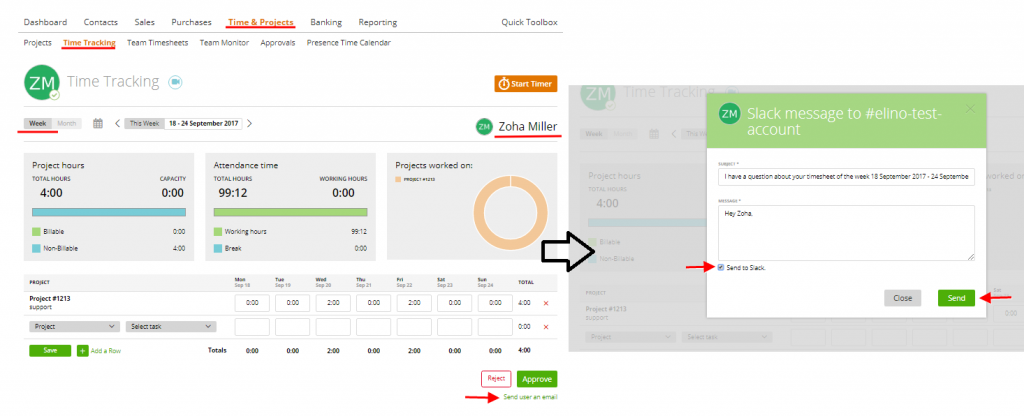Click the Thu Sep 21 hours field for Project #1213
Screen dimensions: 1024x416
coord(374,303)
